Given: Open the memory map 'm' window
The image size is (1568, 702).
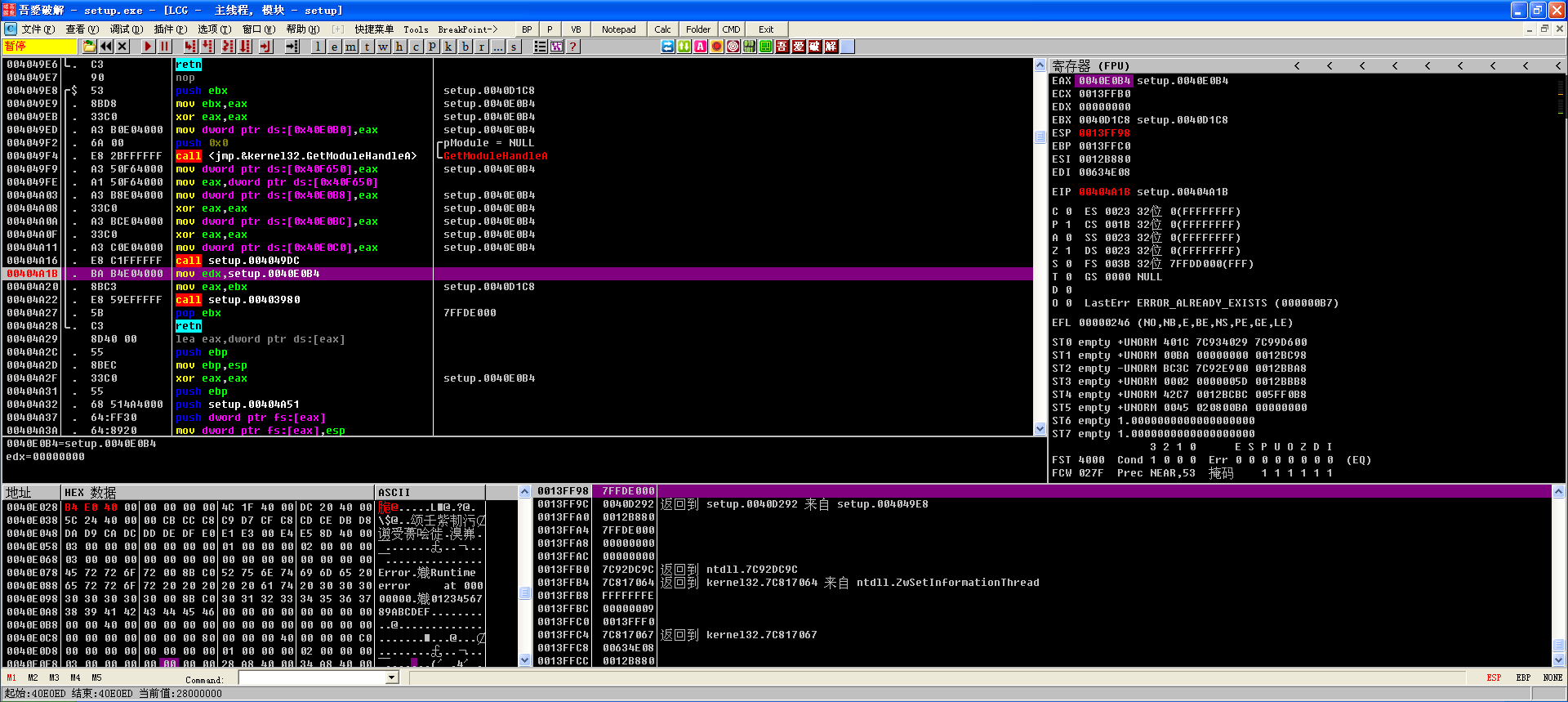Looking at the screenshot, I should 350,47.
